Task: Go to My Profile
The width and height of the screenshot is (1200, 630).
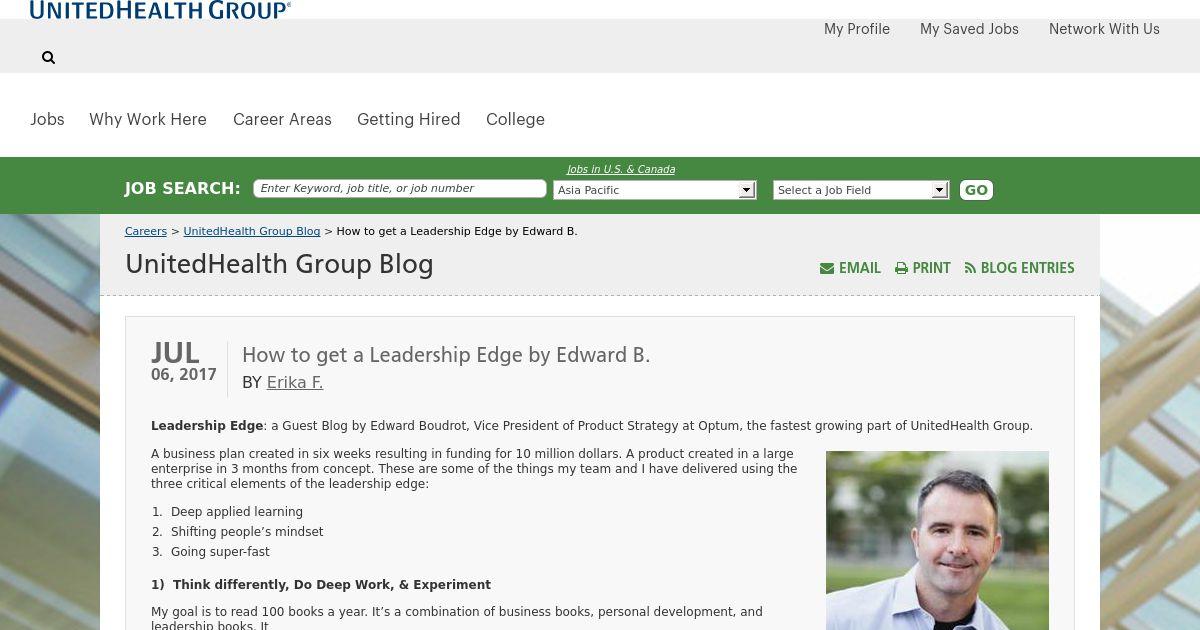Action: click(x=857, y=29)
